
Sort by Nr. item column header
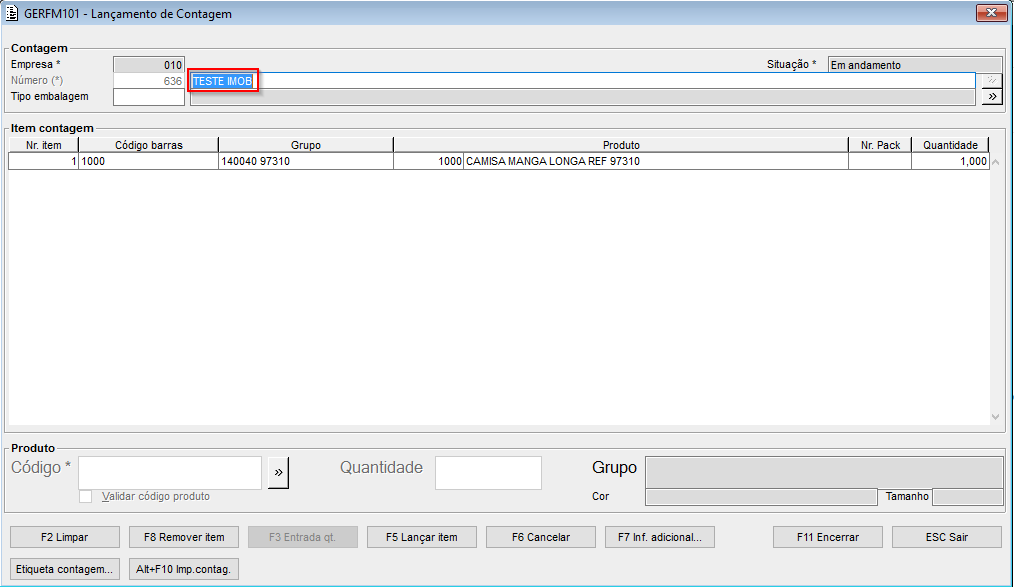(x=43, y=145)
